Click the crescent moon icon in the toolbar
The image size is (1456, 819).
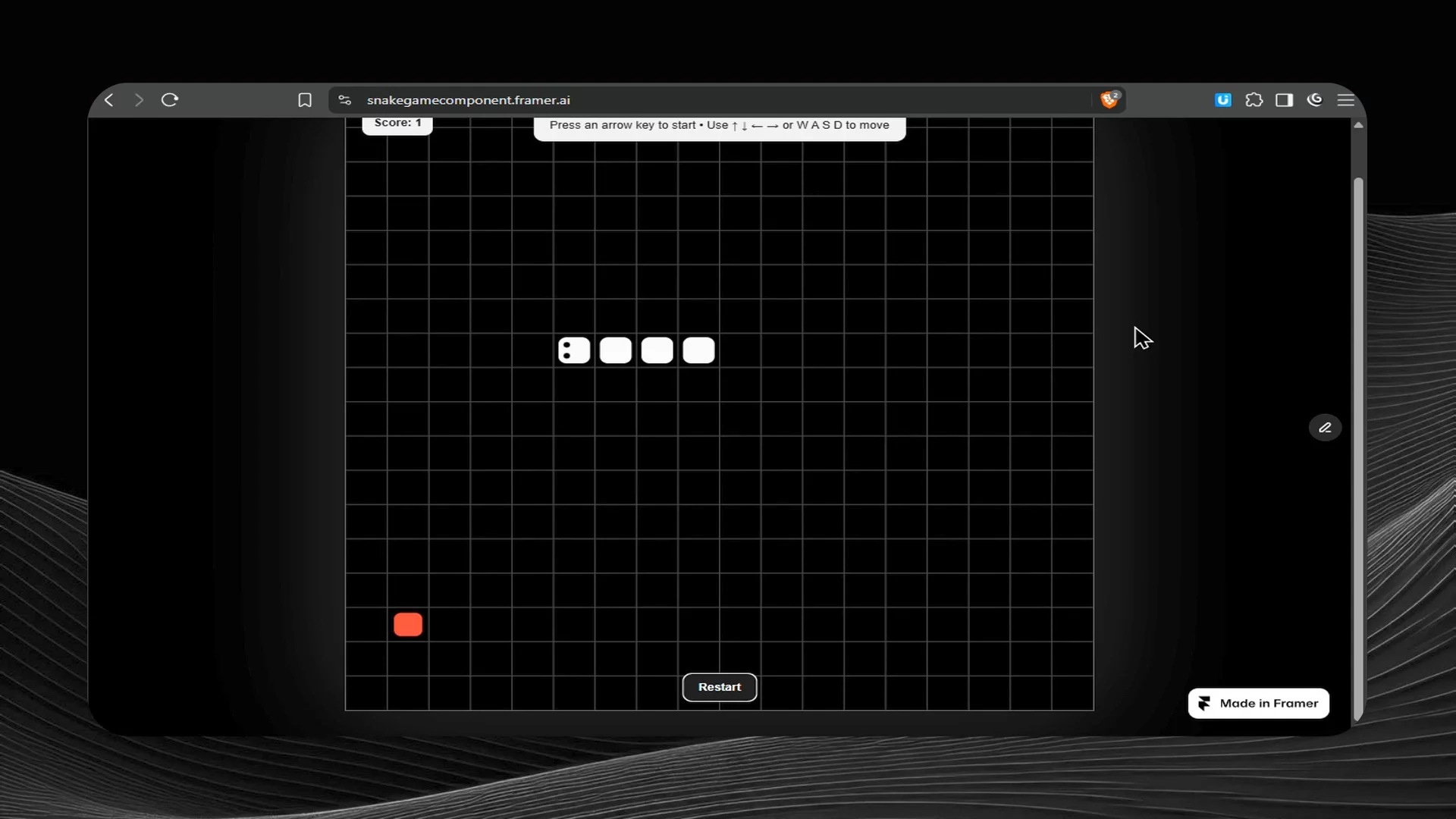point(1315,99)
